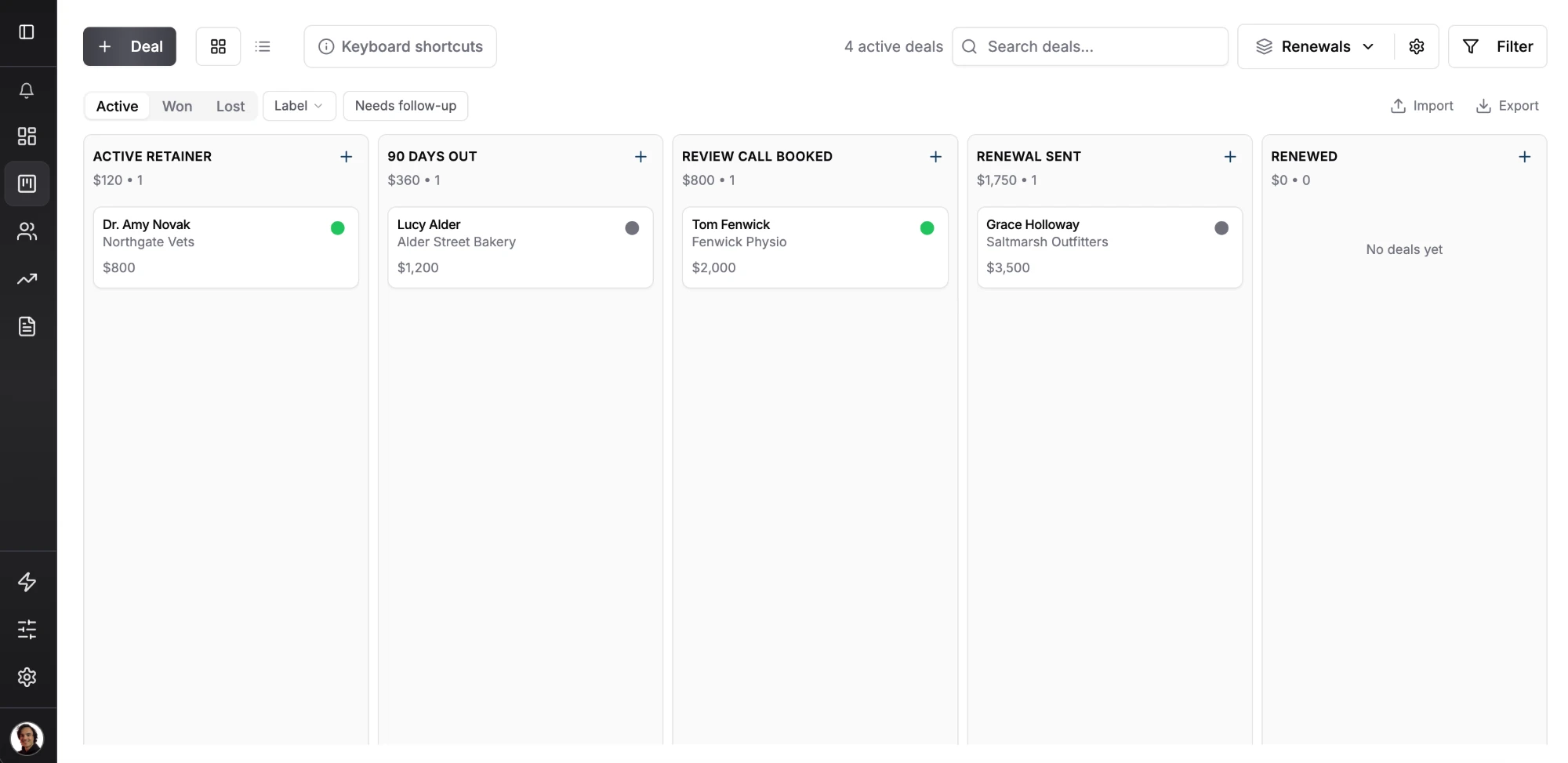Image resolution: width=1568 pixels, height=763 pixels.
Task: Open dashboard grid icon in sidebar
Action: tap(27, 136)
